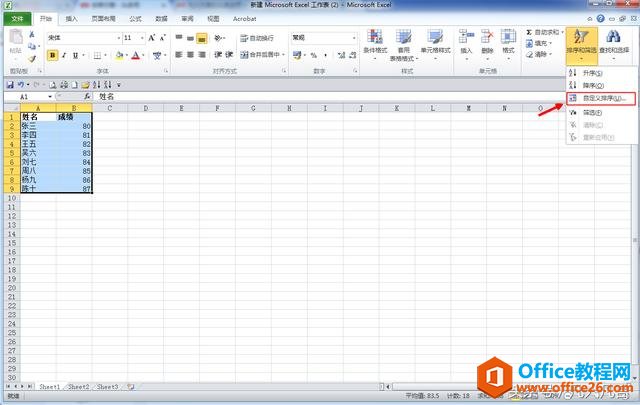Click the comma style icon
This screenshot has height=405, width=640.
[325, 55]
